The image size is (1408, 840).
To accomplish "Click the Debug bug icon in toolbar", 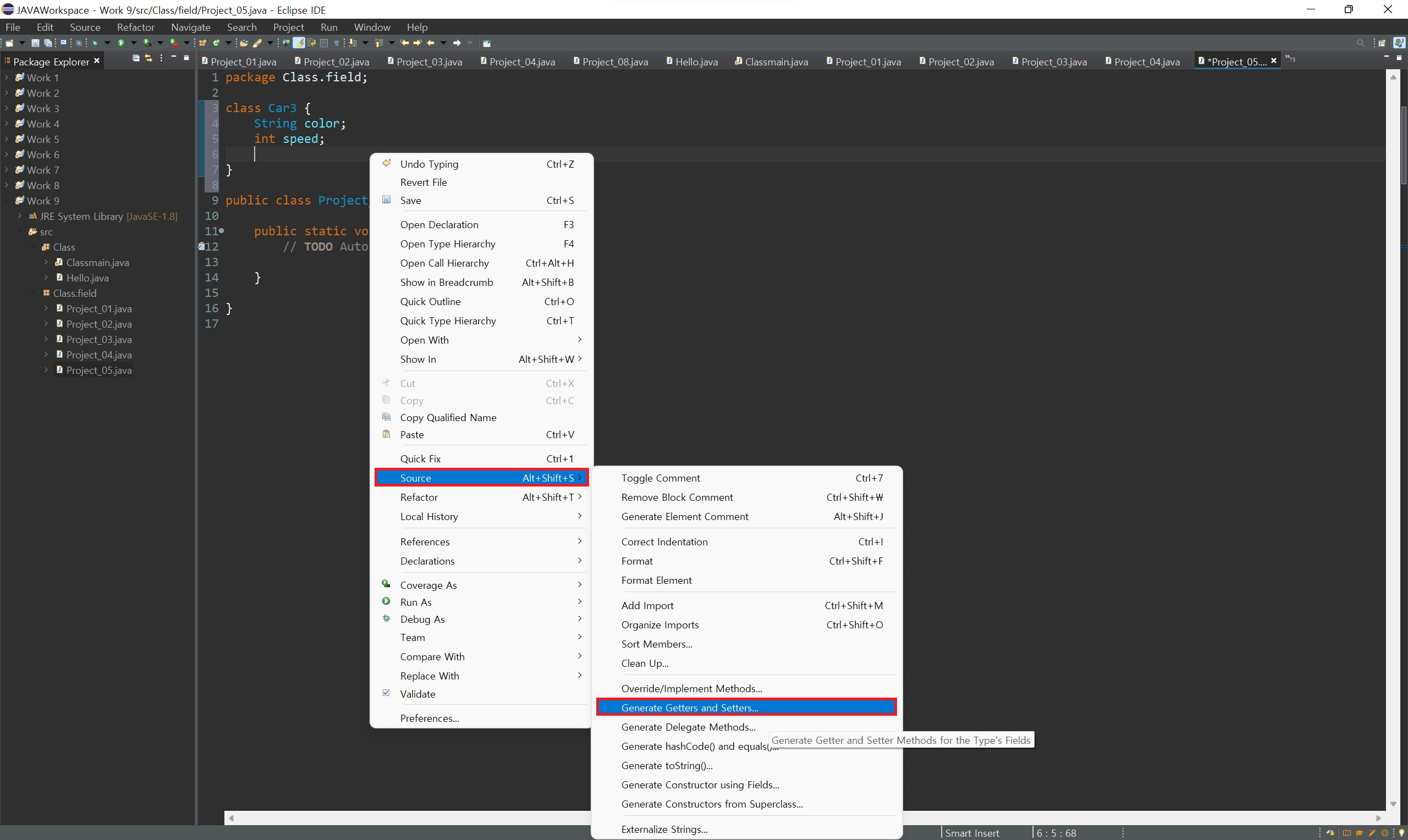I will point(95,43).
